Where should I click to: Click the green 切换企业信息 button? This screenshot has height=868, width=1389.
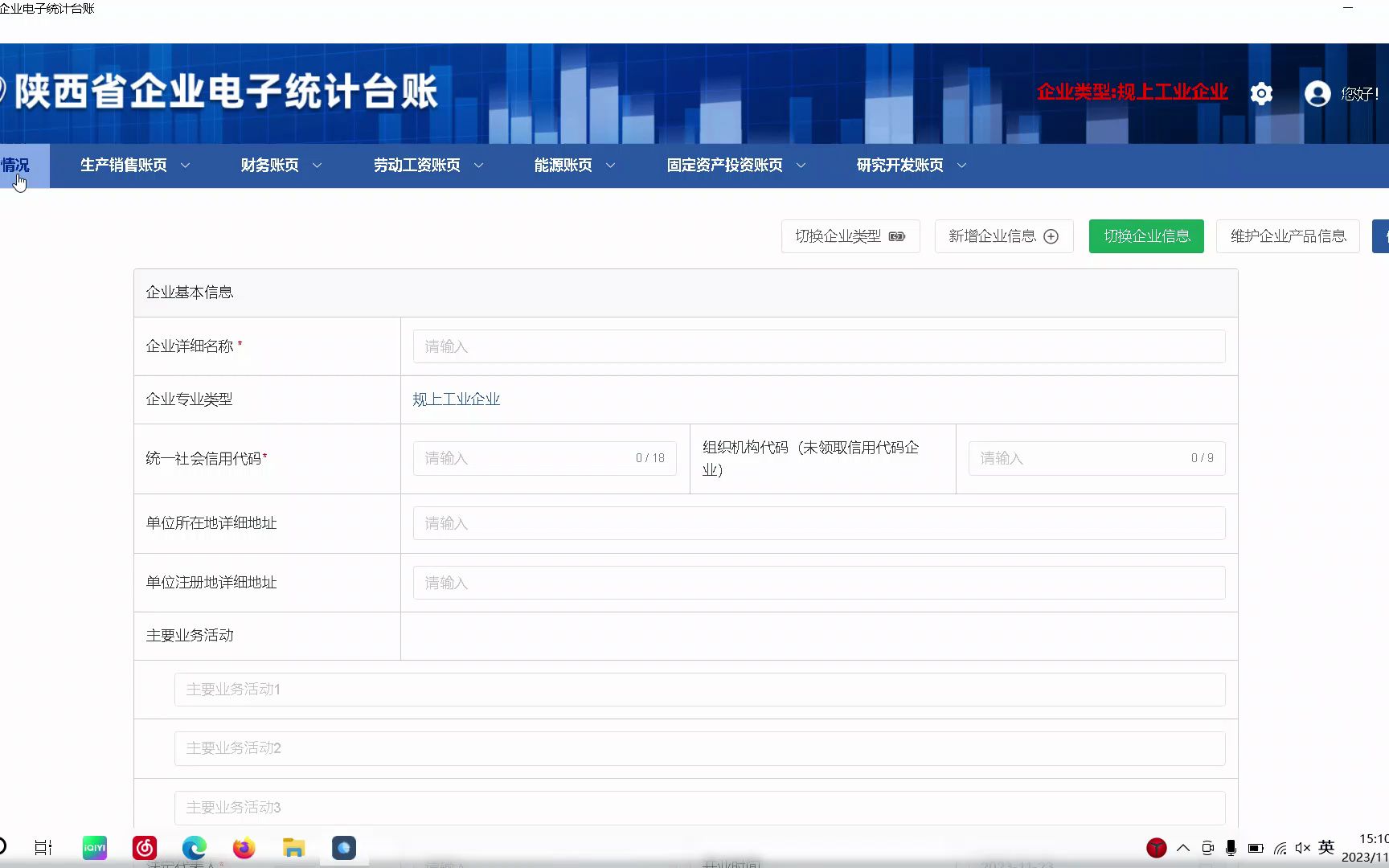coord(1146,236)
